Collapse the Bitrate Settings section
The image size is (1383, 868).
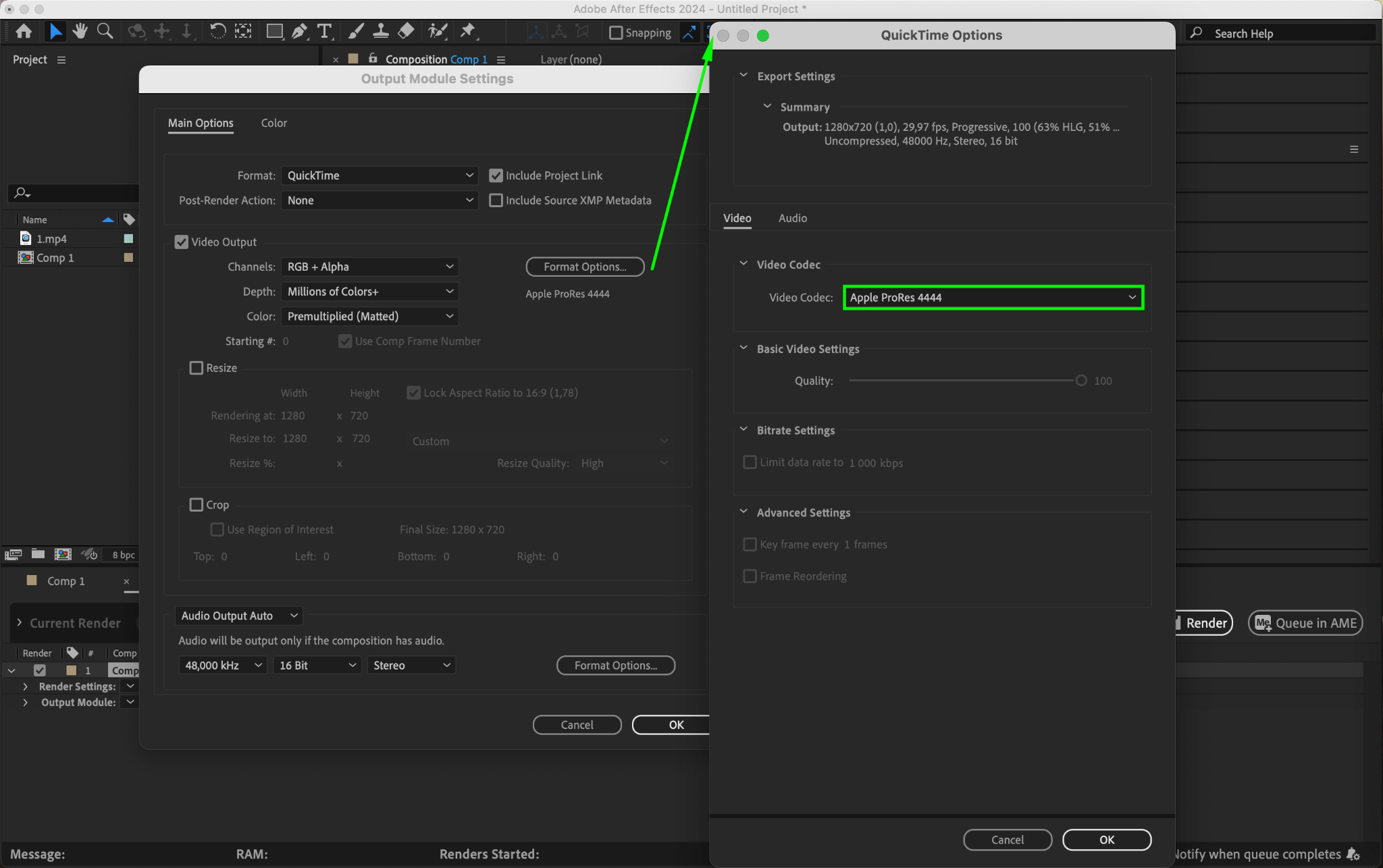click(x=743, y=430)
